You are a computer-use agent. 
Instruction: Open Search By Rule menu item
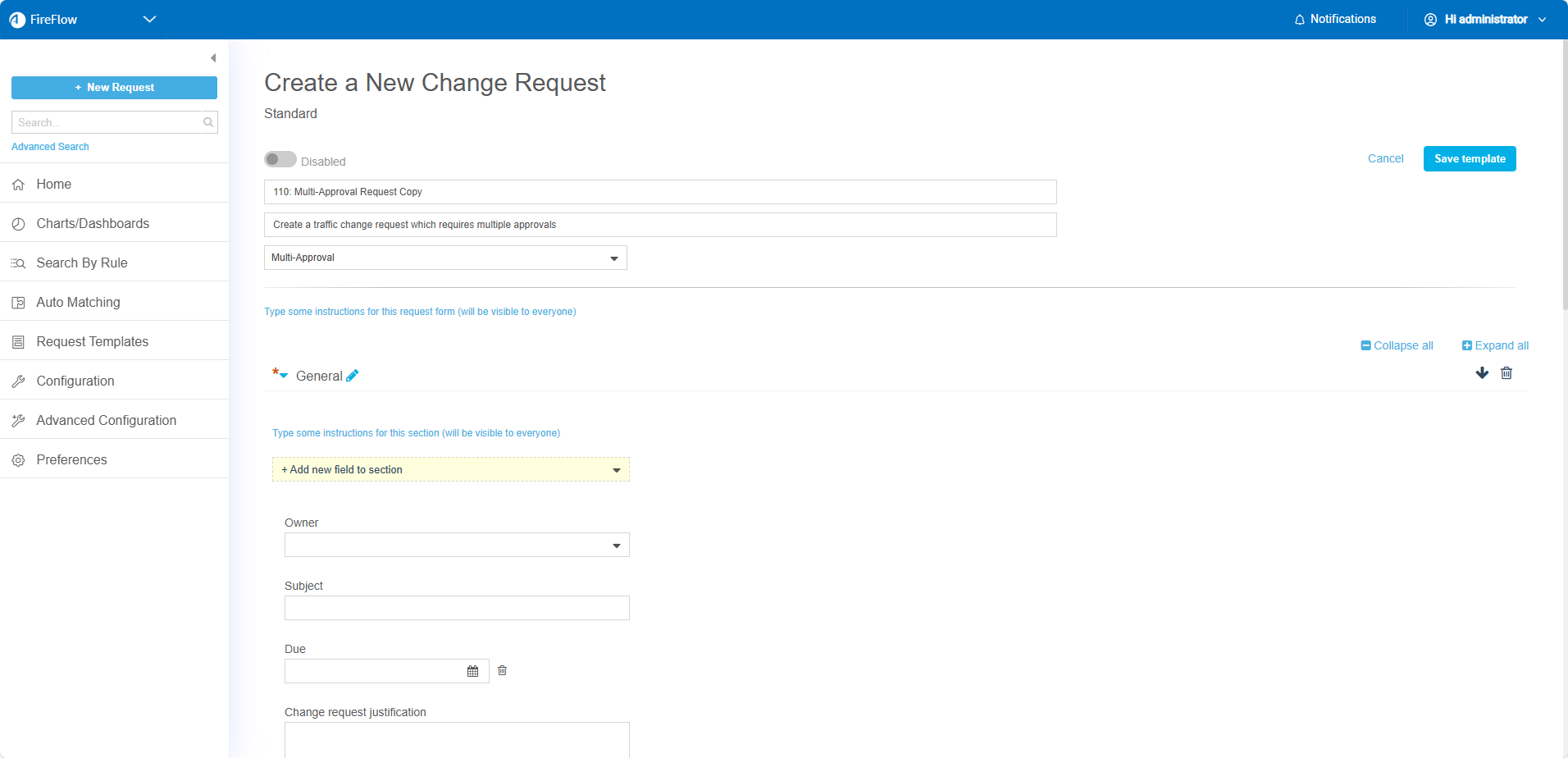(x=82, y=263)
